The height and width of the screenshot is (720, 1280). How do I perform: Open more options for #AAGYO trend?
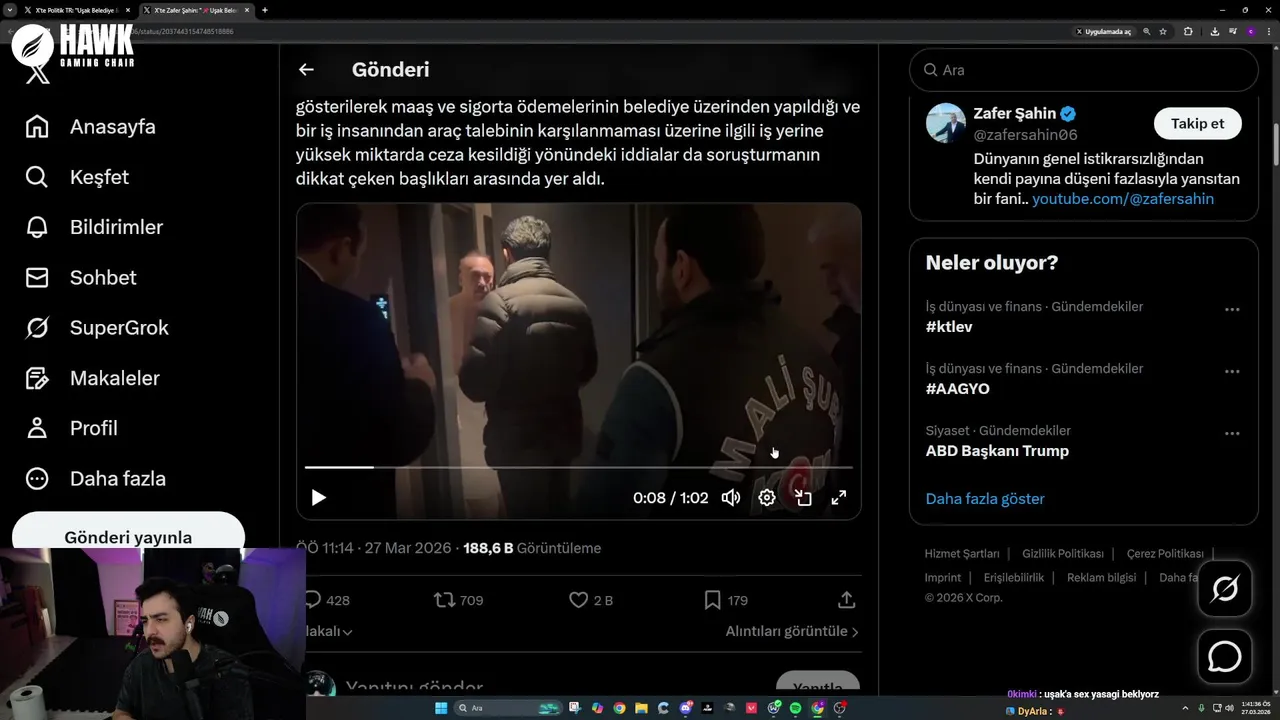pos(1232,372)
